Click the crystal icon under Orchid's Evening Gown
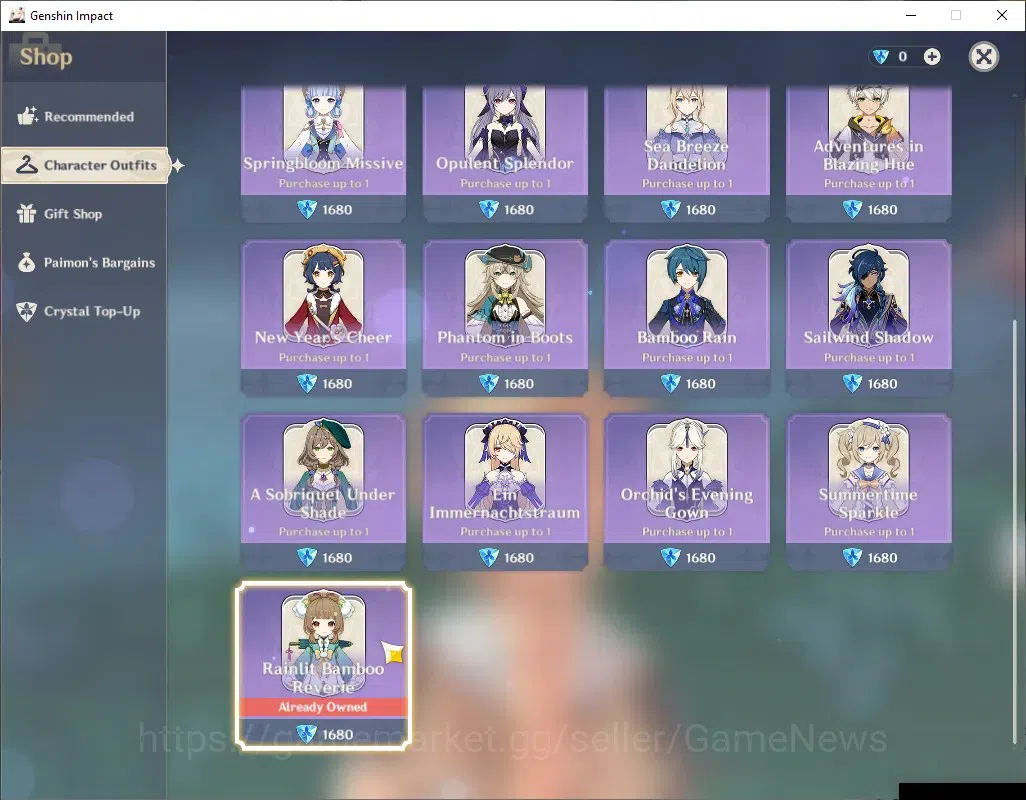This screenshot has width=1026, height=800. [x=671, y=557]
